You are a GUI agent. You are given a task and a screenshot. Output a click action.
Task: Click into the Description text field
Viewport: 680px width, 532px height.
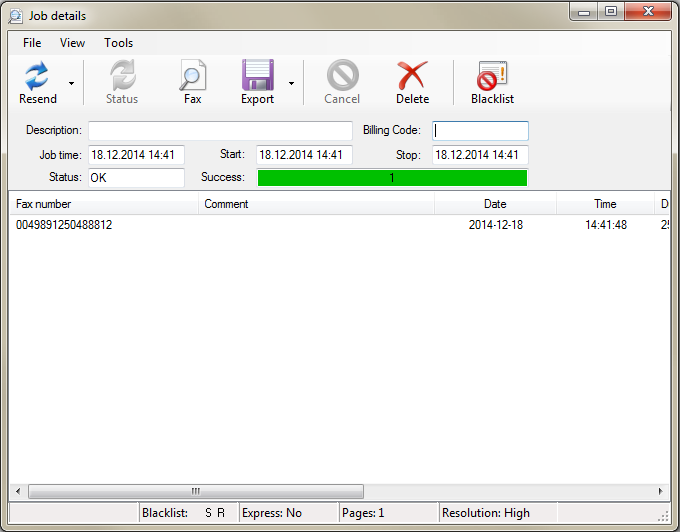tap(220, 131)
